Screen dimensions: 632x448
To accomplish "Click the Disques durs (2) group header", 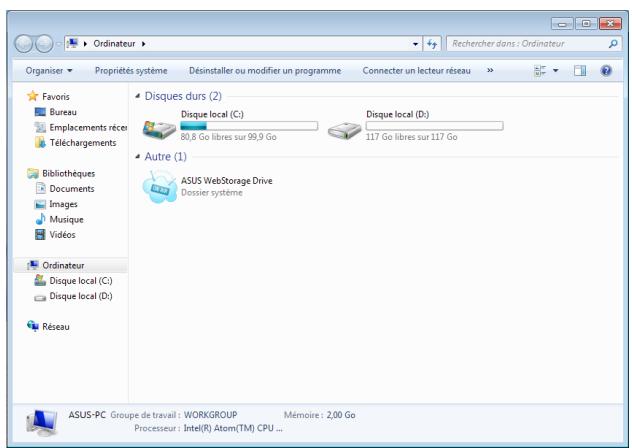I will click(183, 96).
